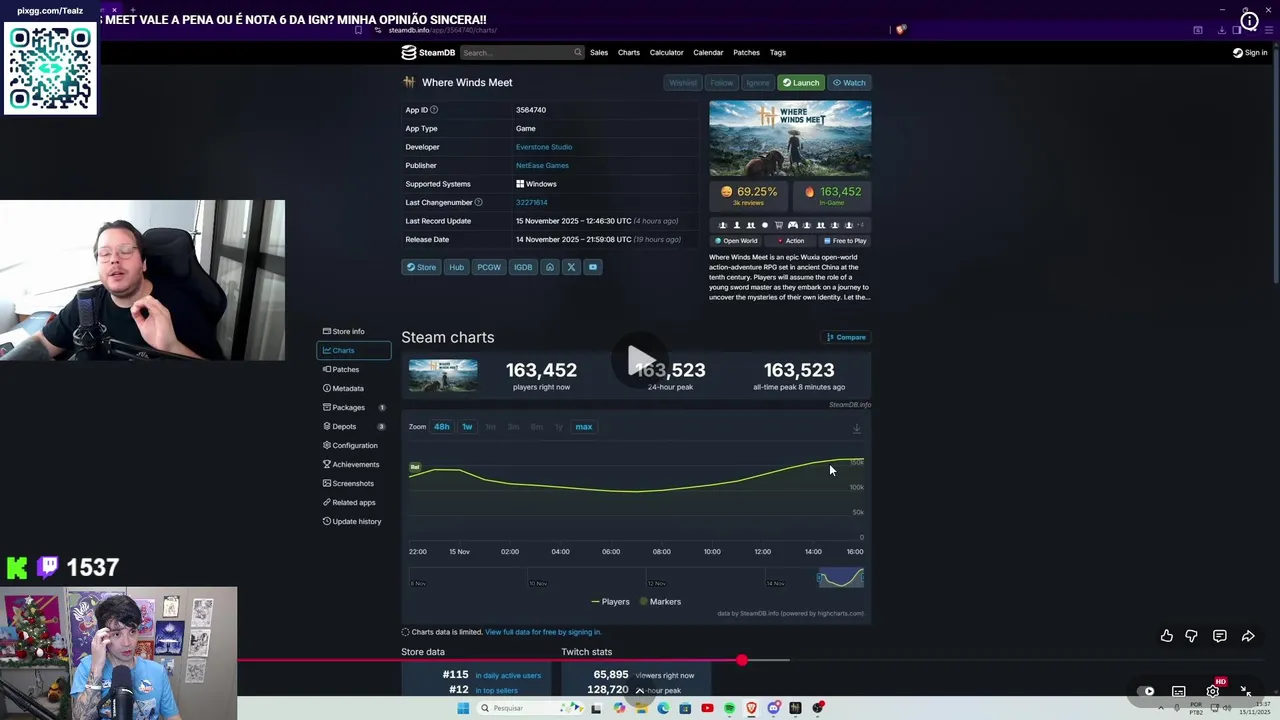Click the PCGW button
The image size is (1280, 720).
coord(489,267)
